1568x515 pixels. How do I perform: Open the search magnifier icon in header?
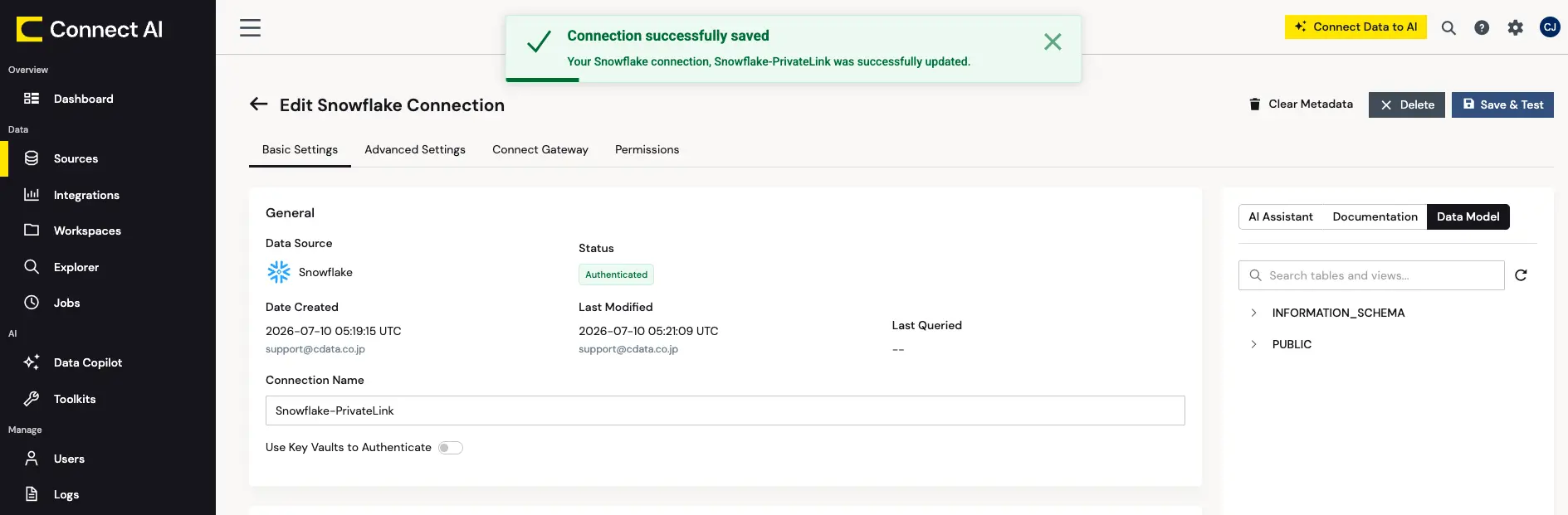(x=1448, y=27)
